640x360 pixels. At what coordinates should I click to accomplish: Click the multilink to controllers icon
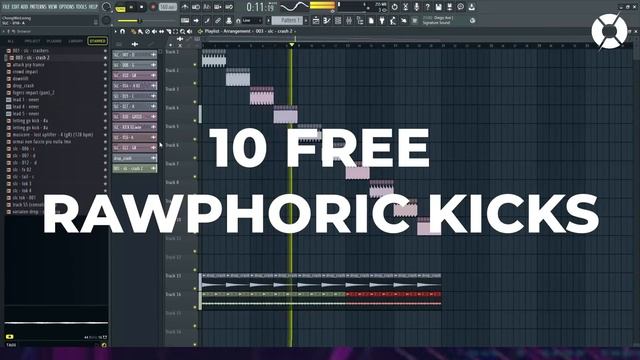click(229, 20)
